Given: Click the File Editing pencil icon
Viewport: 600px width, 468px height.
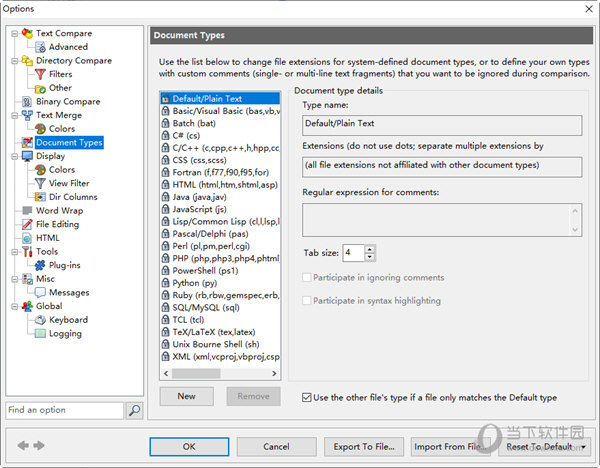Looking at the screenshot, I should click(27, 224).
